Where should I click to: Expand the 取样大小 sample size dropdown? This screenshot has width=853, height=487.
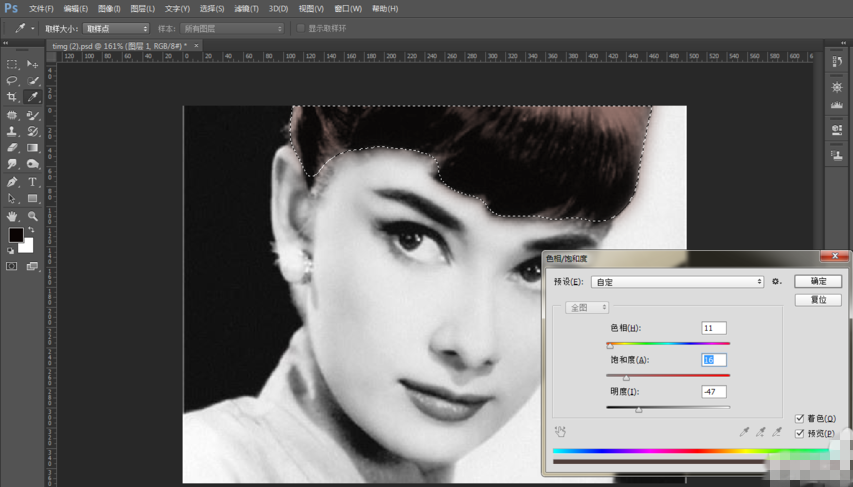(x=116, y=29)
